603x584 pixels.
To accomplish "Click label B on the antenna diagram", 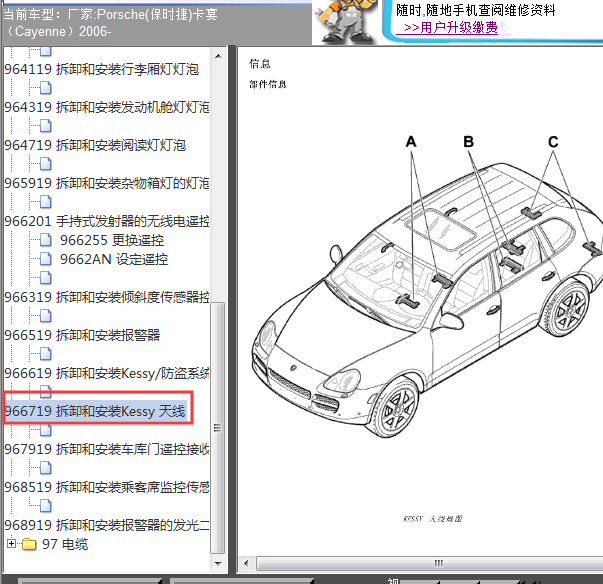I will coord(468,142).
